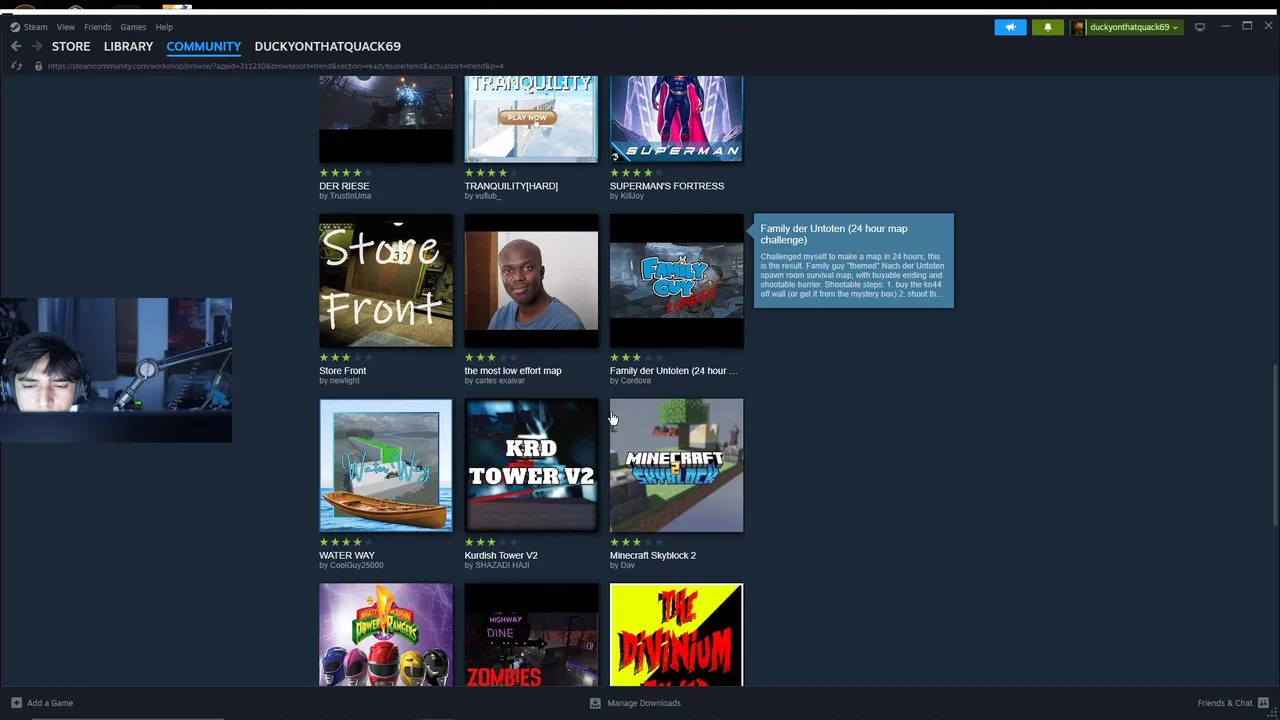Open the DUCKYONTHATQUACK69 profile tab
The height and width of the screenshot is (720, 1280).
click(328, 46)
